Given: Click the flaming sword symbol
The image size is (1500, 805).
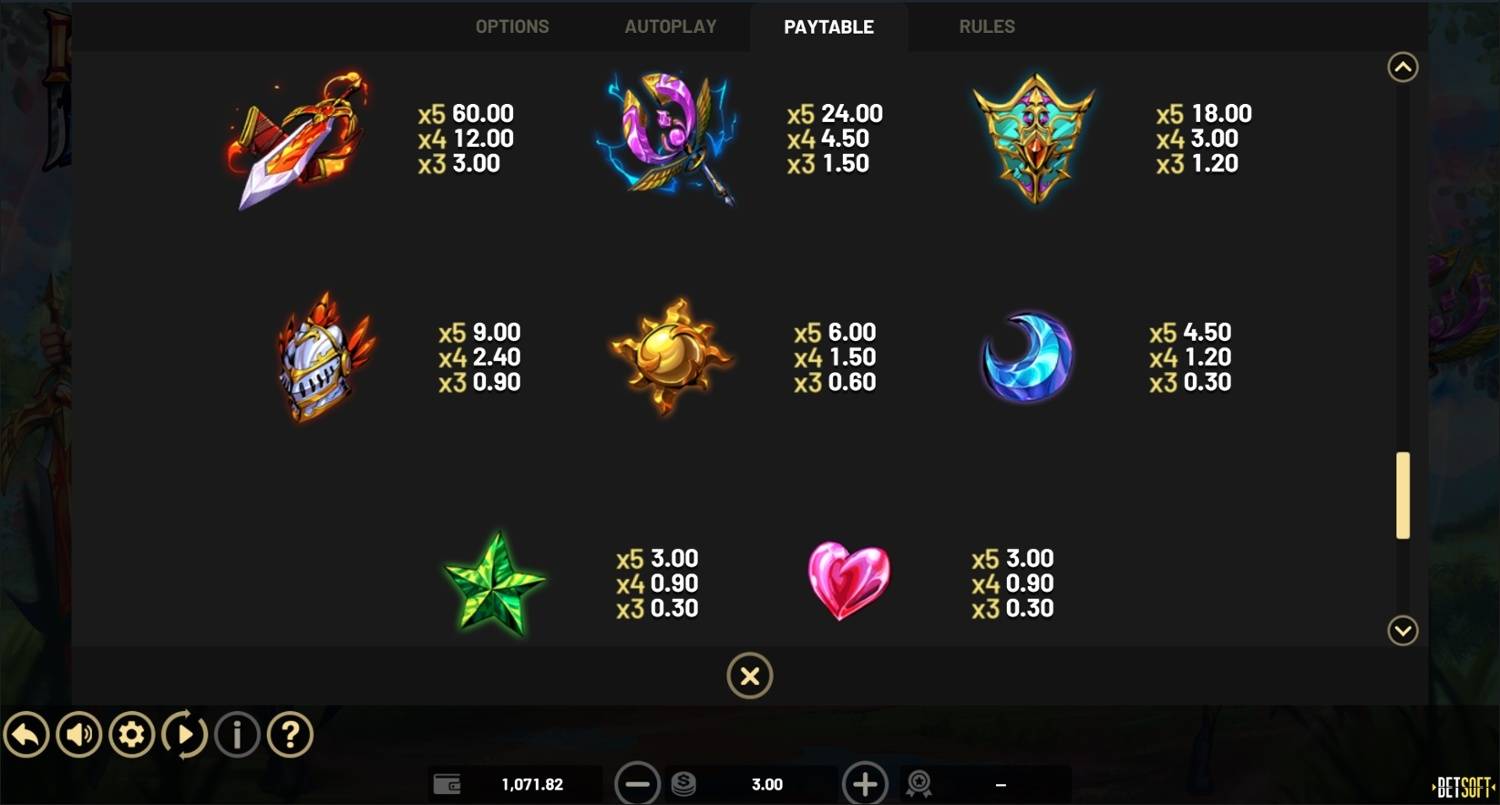Looking at the screenshot, I should (296, 139).
